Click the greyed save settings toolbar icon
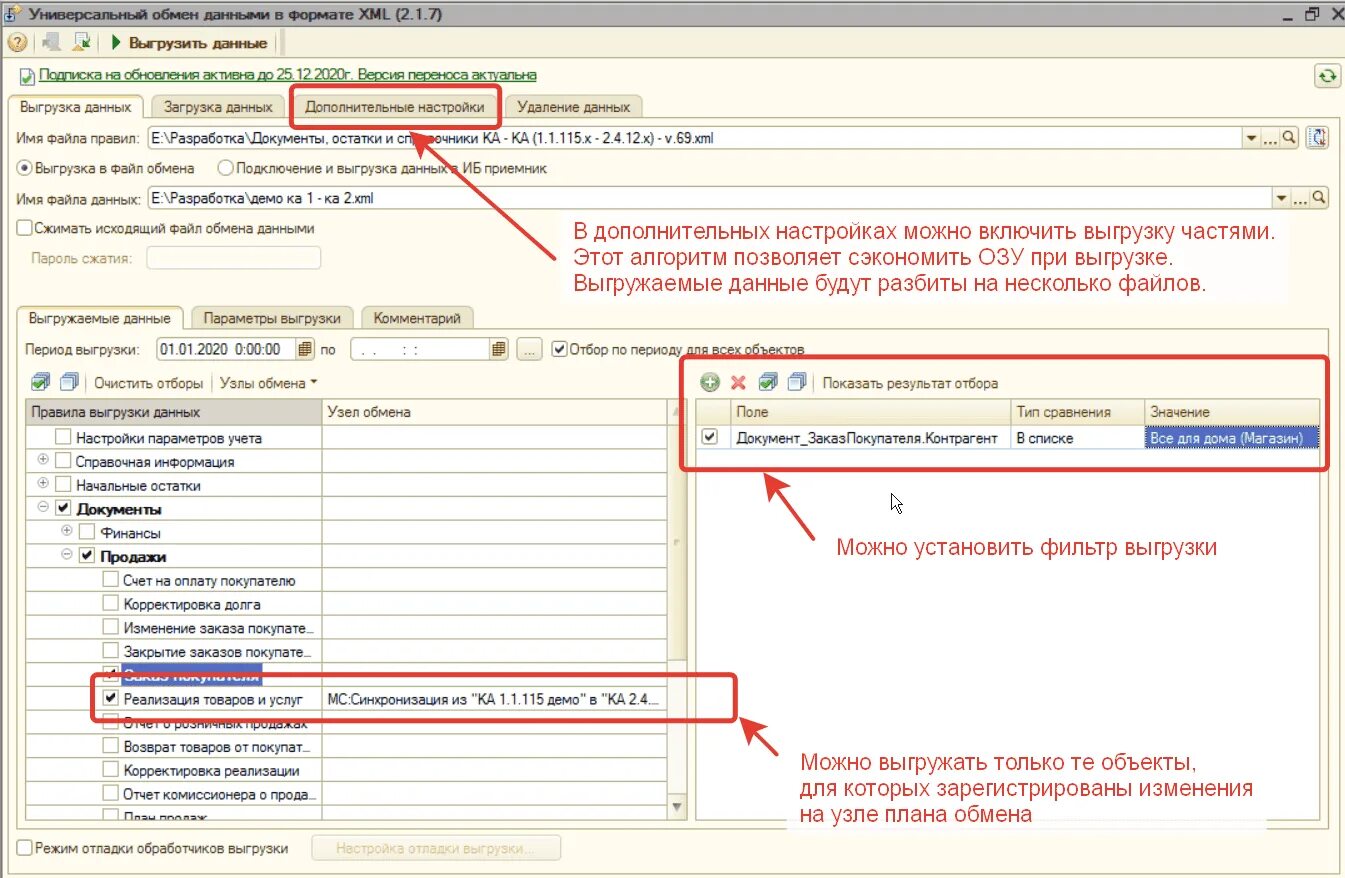 [x=52, y=43]
